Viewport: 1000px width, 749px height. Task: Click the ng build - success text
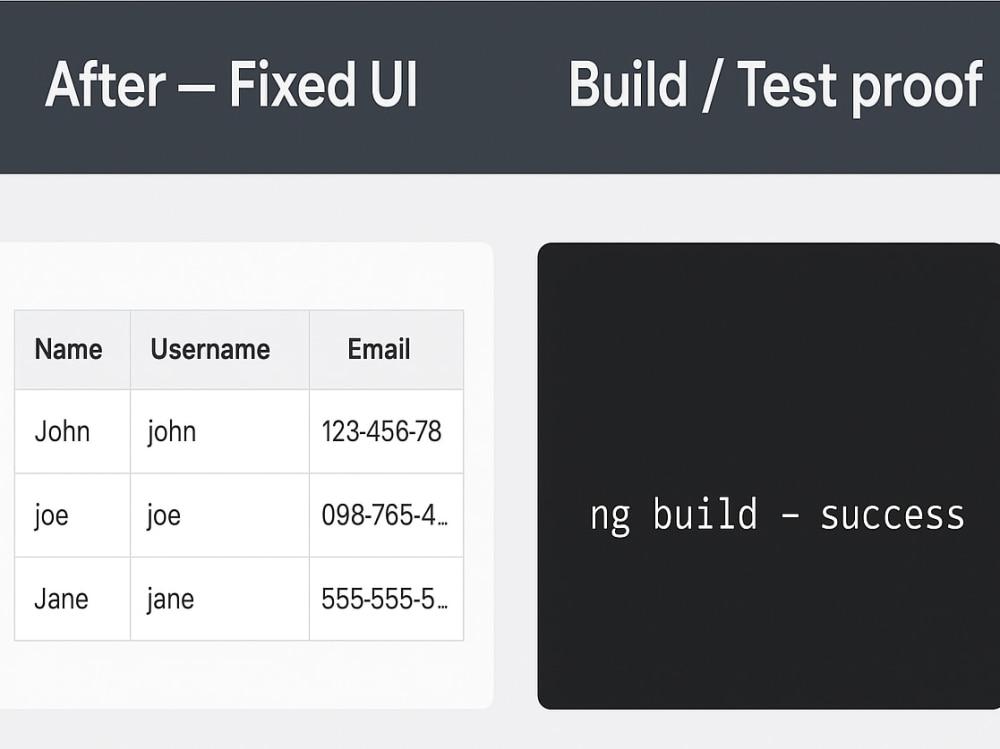point(777,515)
